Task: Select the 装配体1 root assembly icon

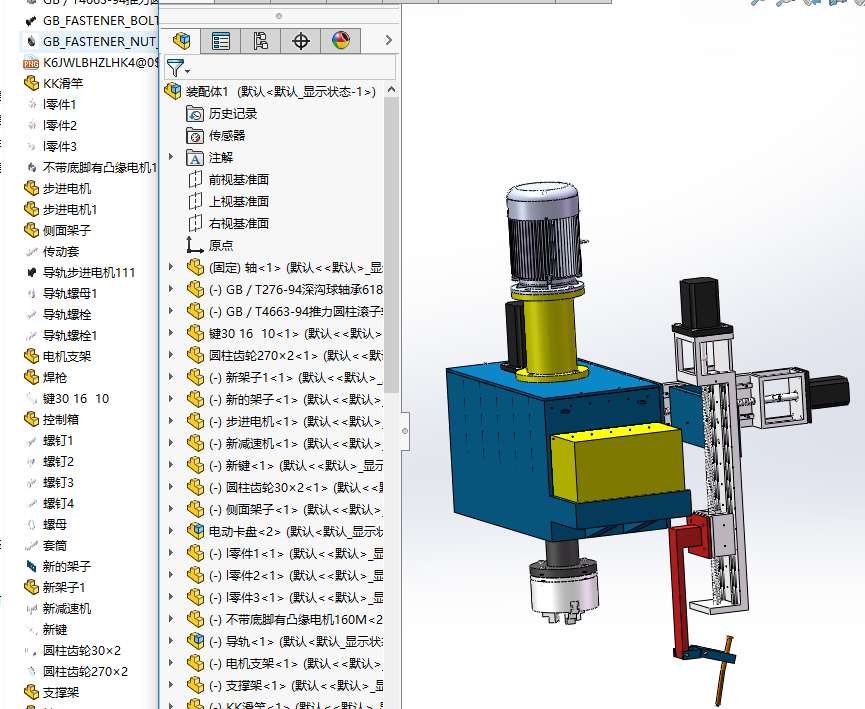Action: tap(173, 91)
